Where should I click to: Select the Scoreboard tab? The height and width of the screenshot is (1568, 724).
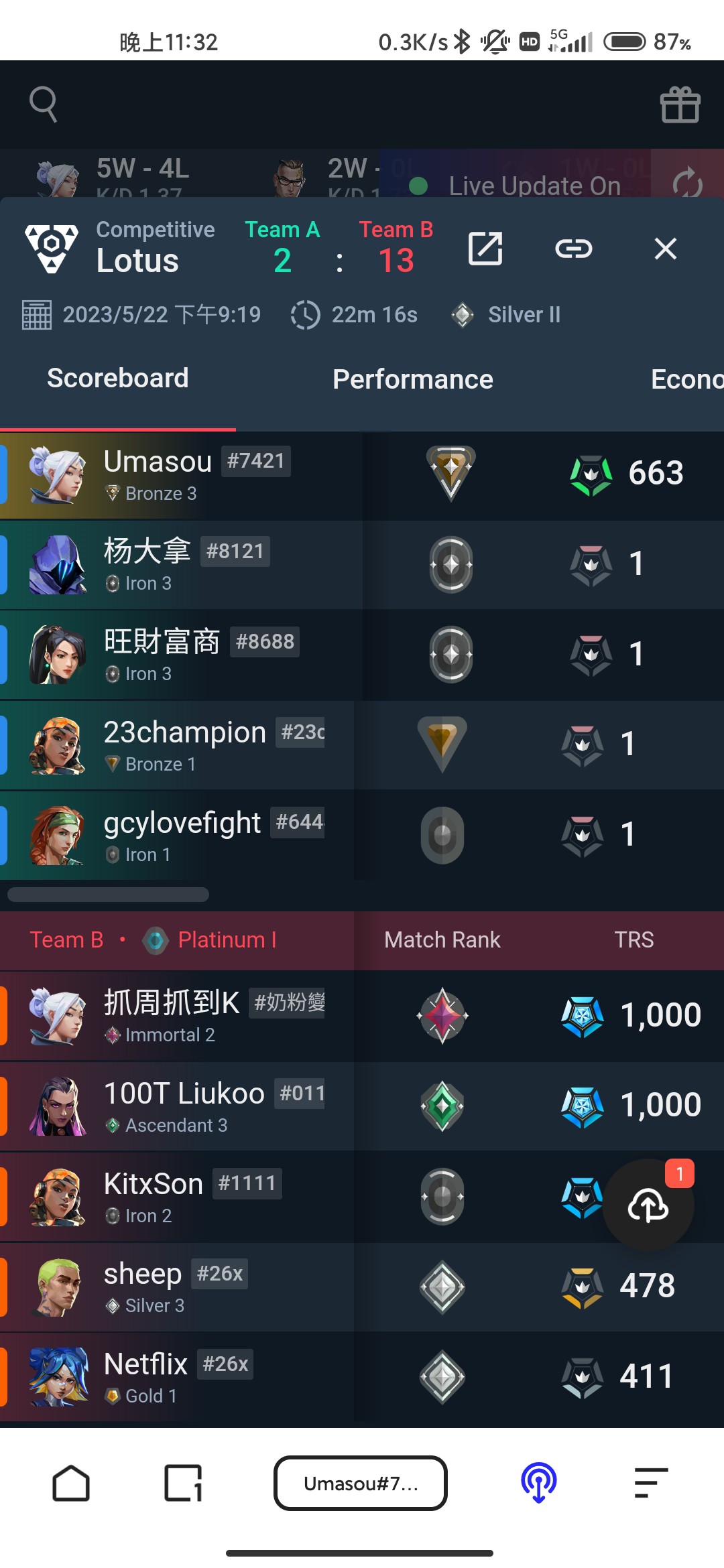click(118, 378)
